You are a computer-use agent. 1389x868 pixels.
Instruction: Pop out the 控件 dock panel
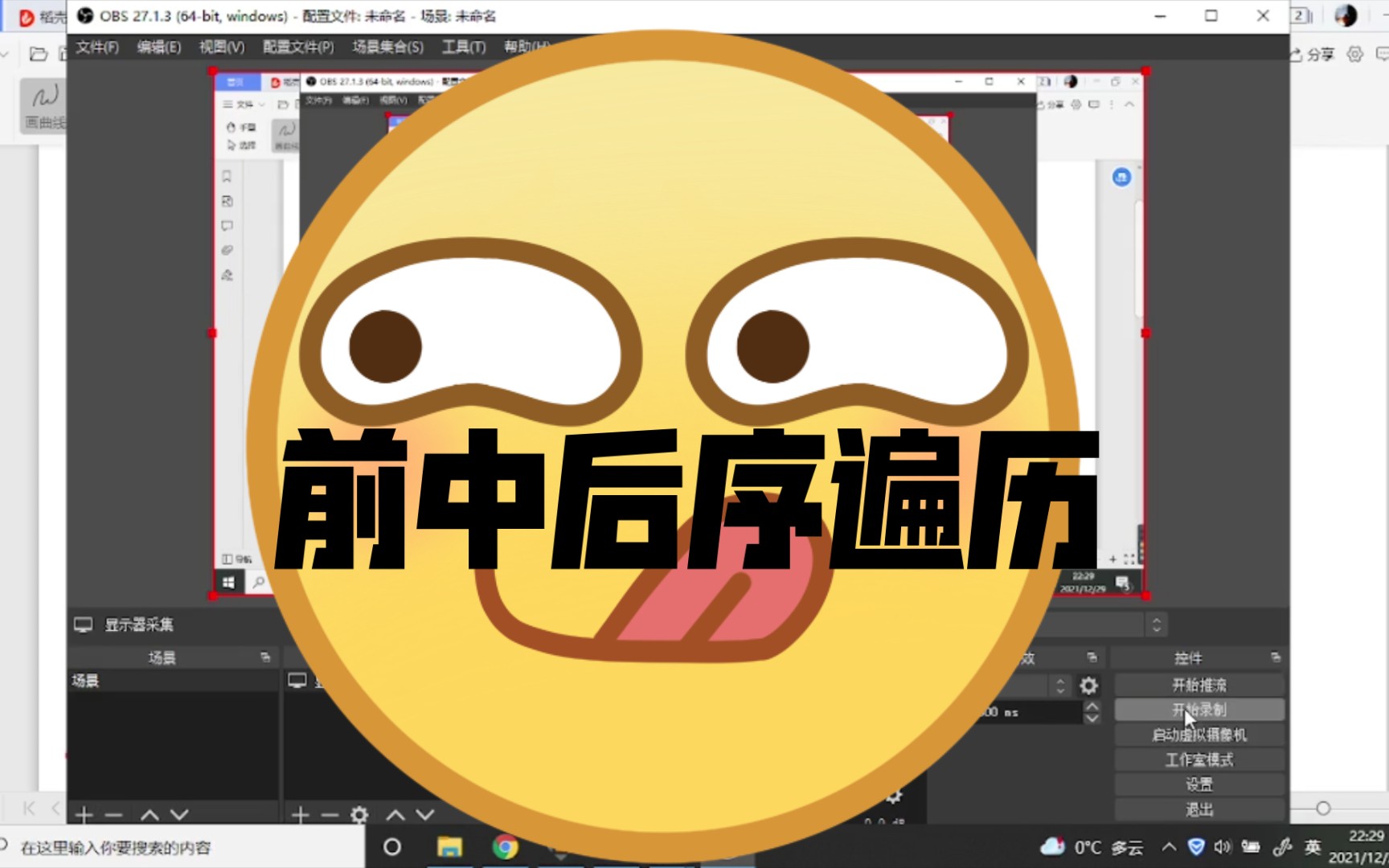point(1275,657)
